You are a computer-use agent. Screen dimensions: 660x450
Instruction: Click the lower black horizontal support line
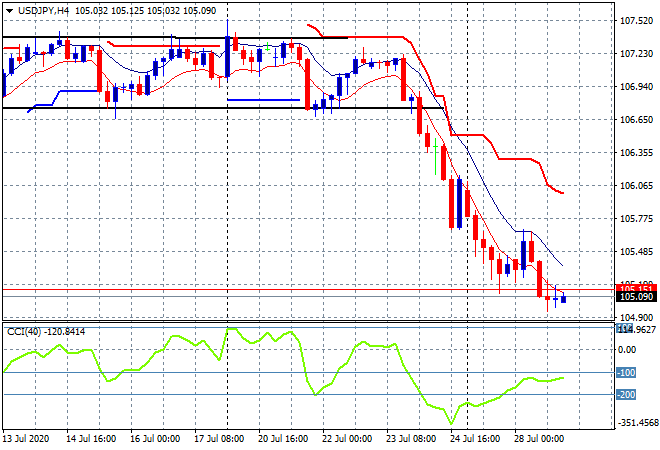click(223, 108)
